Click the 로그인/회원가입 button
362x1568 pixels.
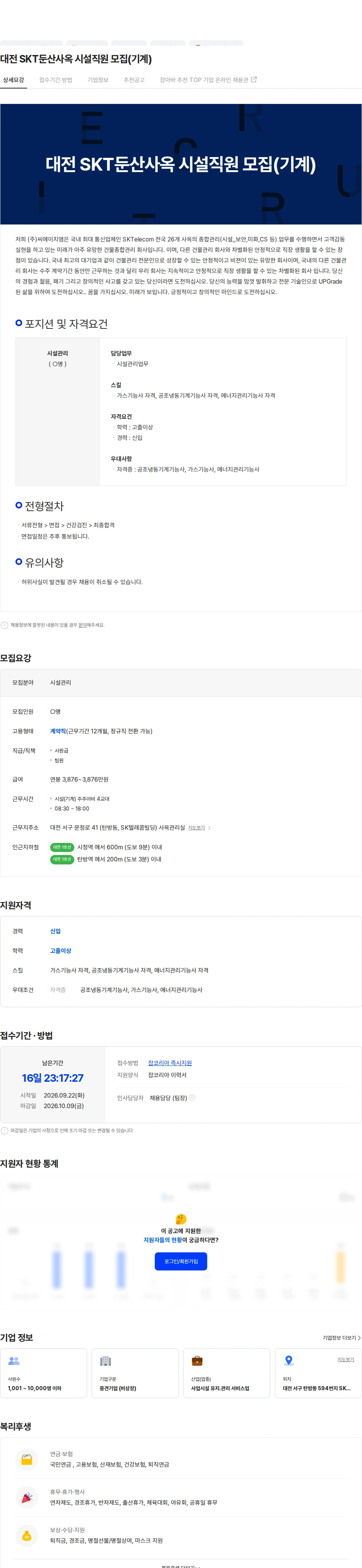pyautogui.click(x=181, y=1261)
